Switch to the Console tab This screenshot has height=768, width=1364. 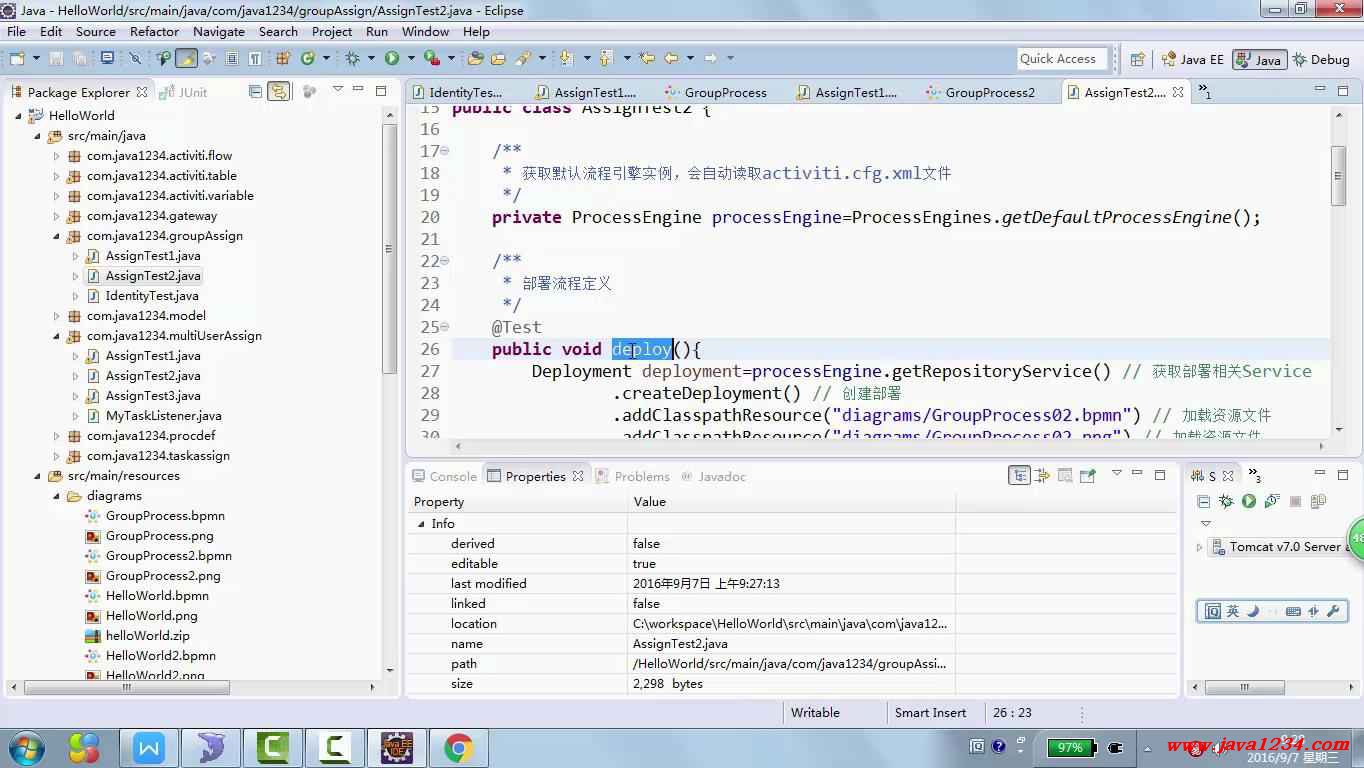[445, 476]
